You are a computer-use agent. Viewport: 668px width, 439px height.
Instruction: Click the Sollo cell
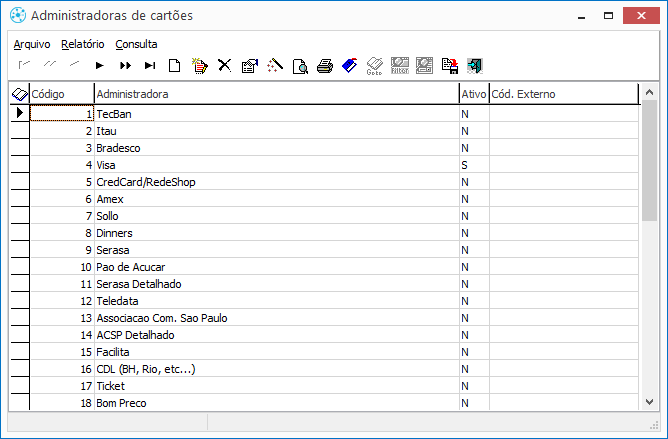(x=276, y=216)
